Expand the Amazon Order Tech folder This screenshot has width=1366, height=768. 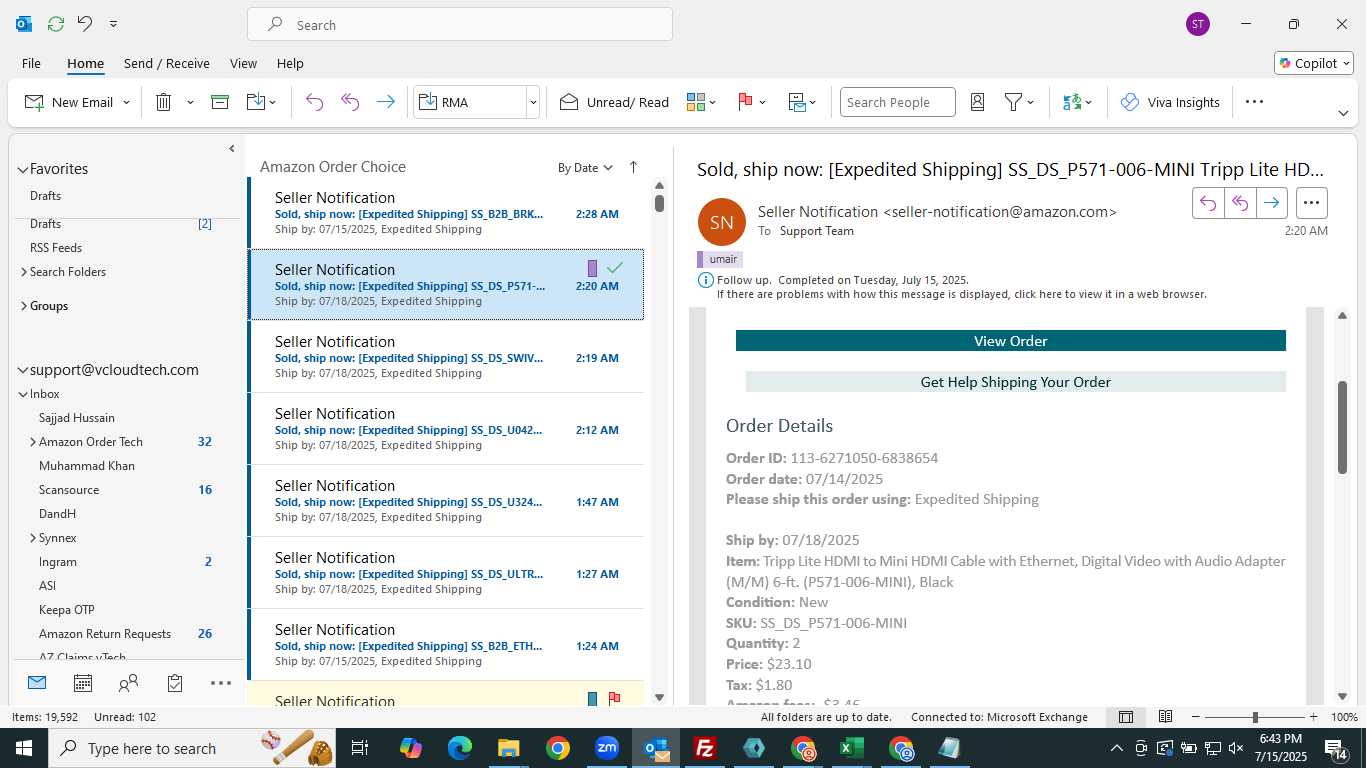(33, 442)
